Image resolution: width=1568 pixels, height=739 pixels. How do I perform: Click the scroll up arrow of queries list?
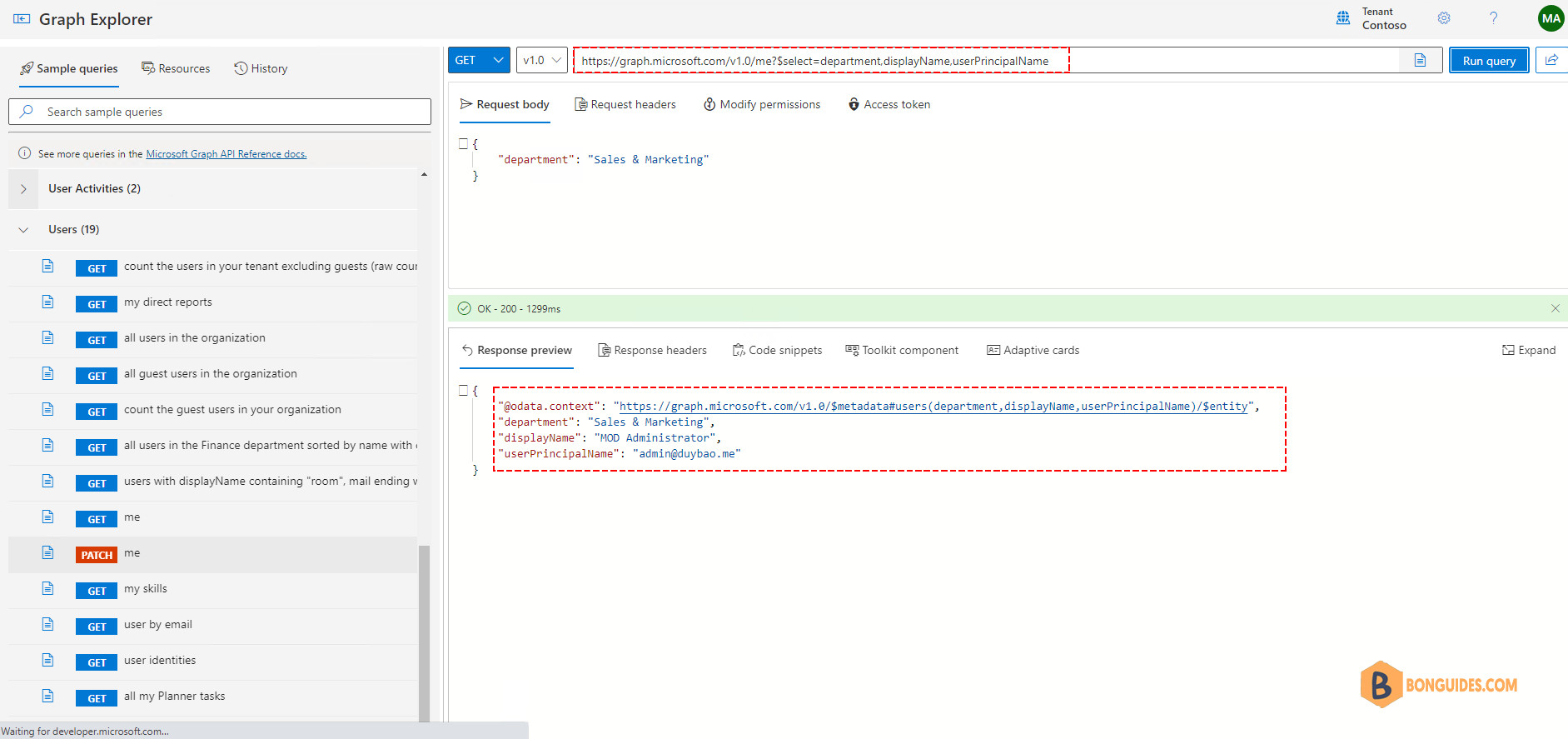(x=424, y=175)
